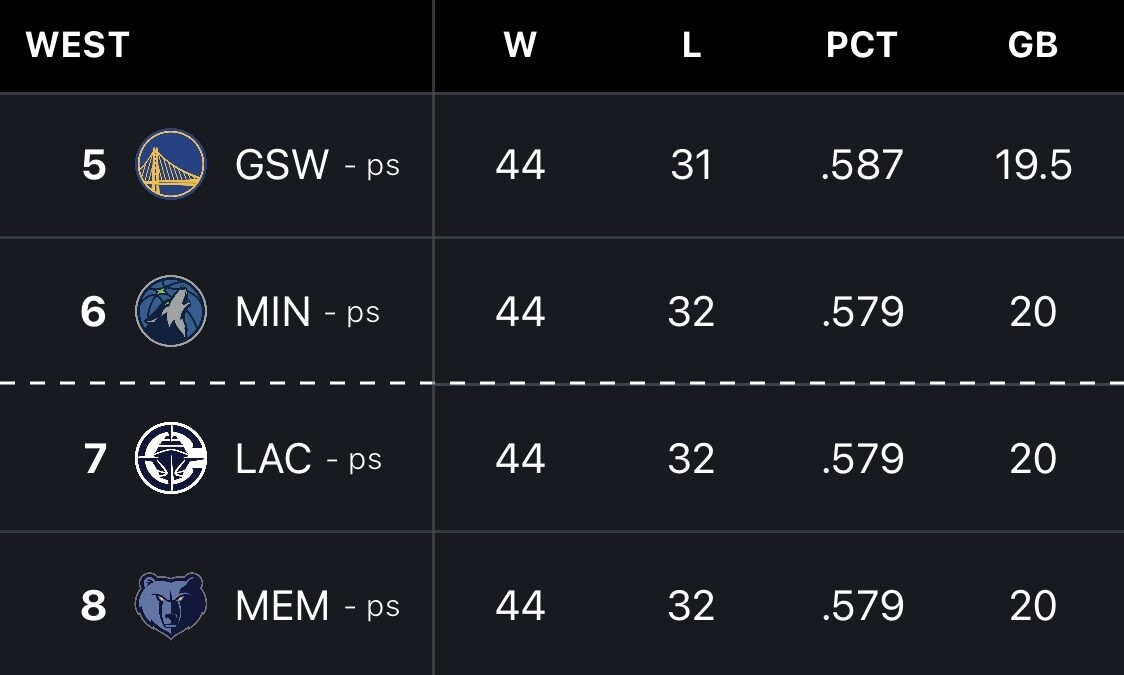Click GSW's .587 win percentage

coord(862,165)
